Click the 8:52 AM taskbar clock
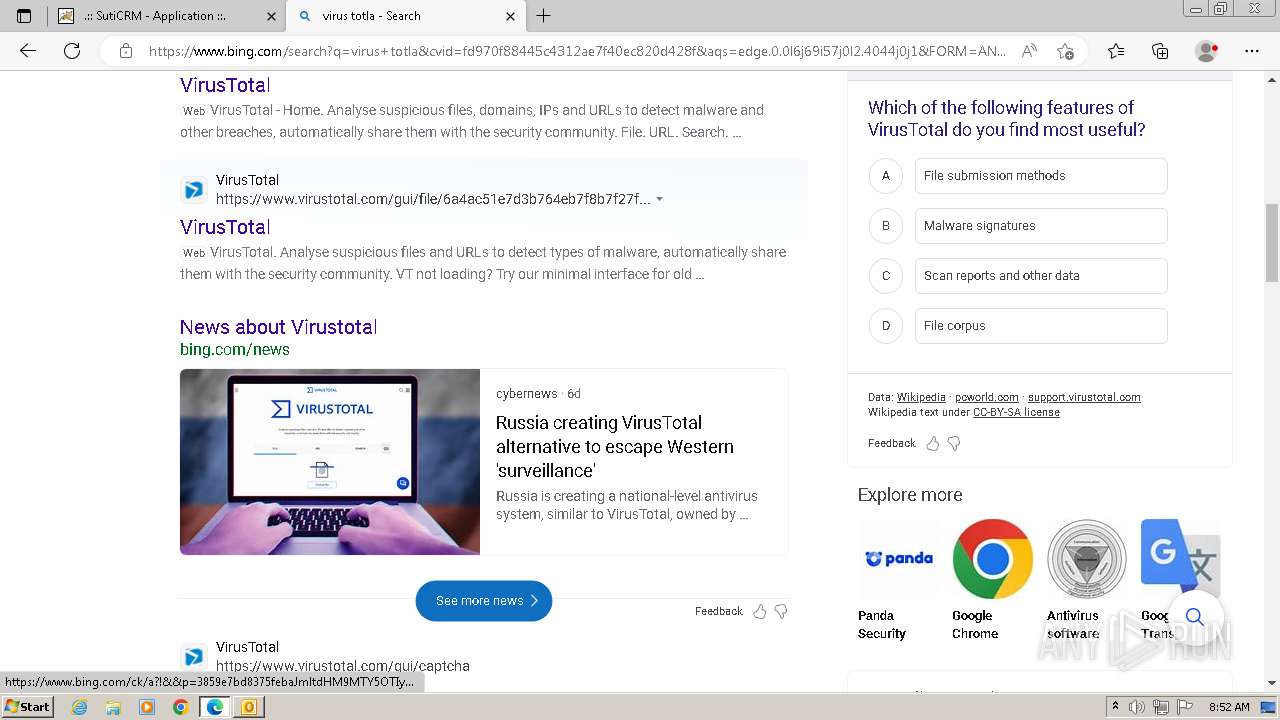This screenshot has height=720, width=1280. click(x=1229, y=707)
